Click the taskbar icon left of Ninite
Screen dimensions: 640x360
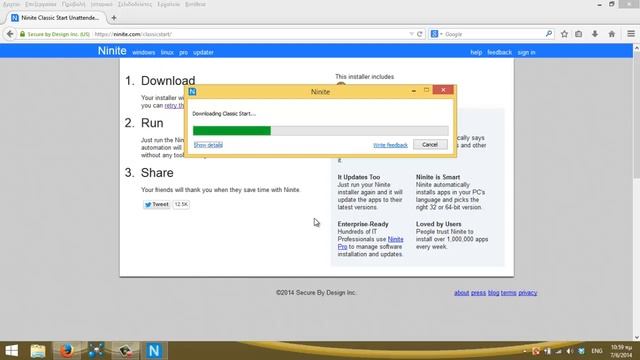125,351
